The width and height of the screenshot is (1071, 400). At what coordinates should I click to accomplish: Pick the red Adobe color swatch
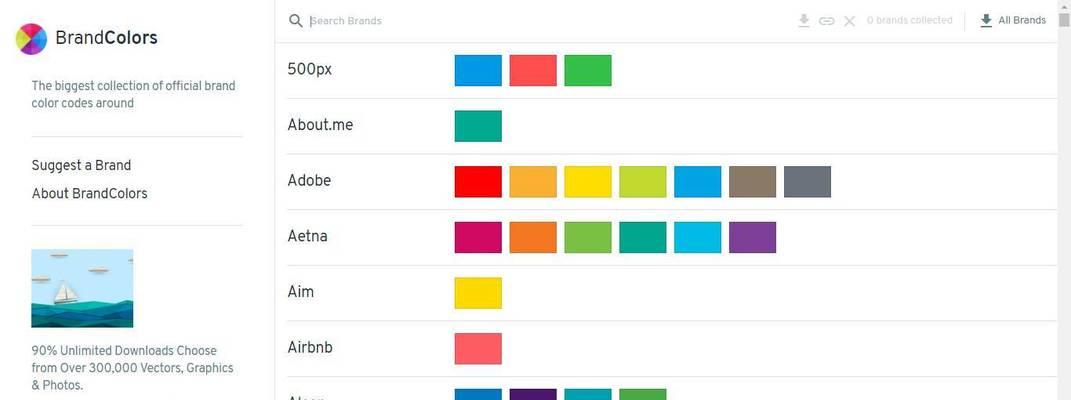click(478, 182)
